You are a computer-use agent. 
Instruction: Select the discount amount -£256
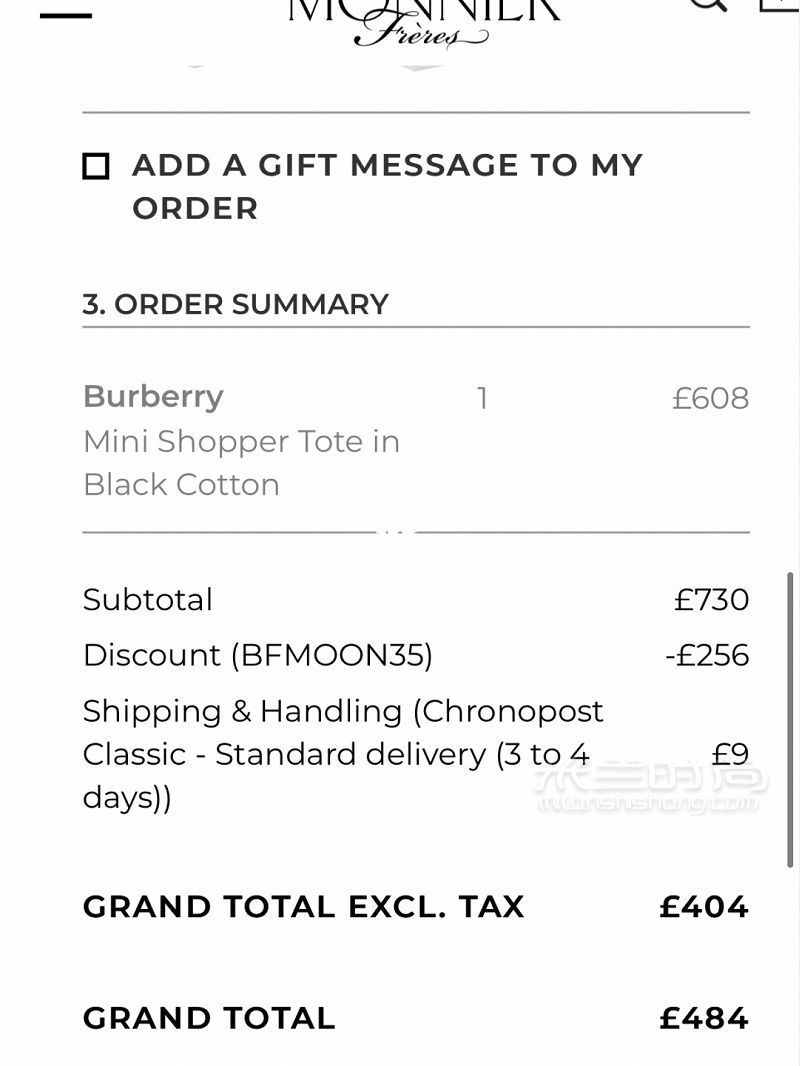pyautogui.click(x=707, y=655)
